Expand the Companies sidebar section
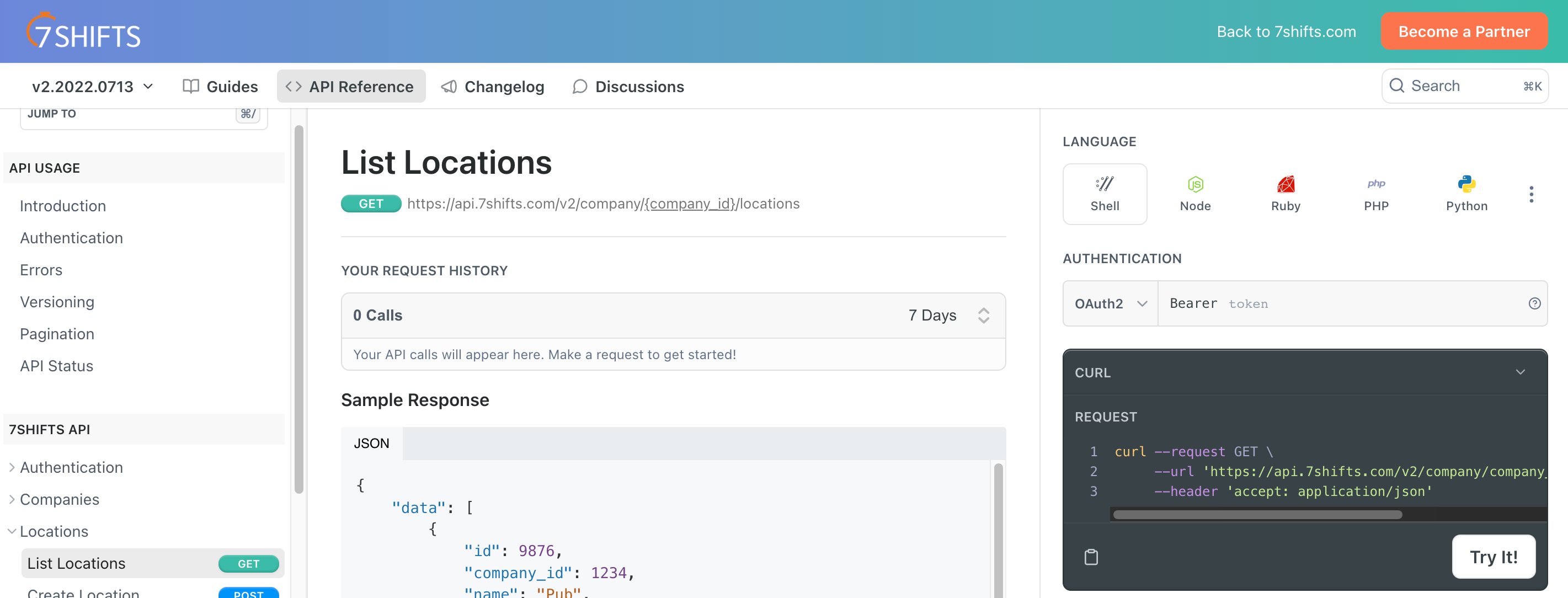The image size is (1568, 598). [59, 499]
